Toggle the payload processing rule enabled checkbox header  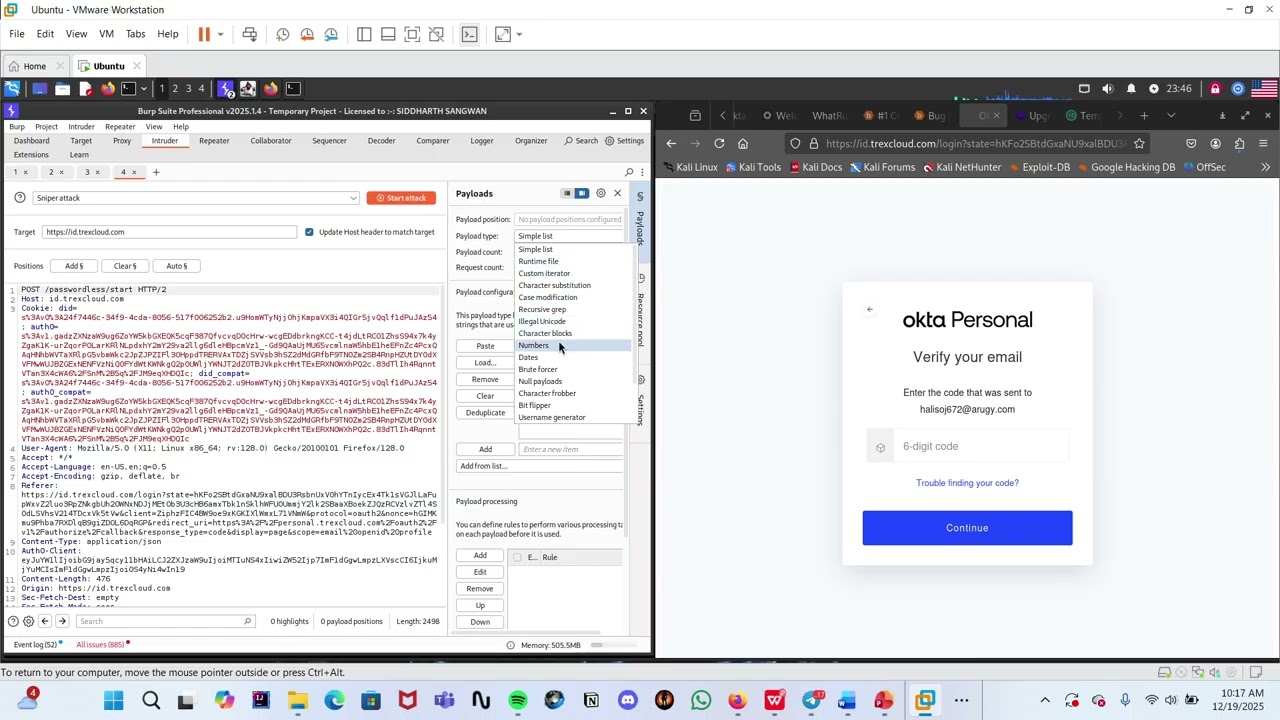(517, 557)
